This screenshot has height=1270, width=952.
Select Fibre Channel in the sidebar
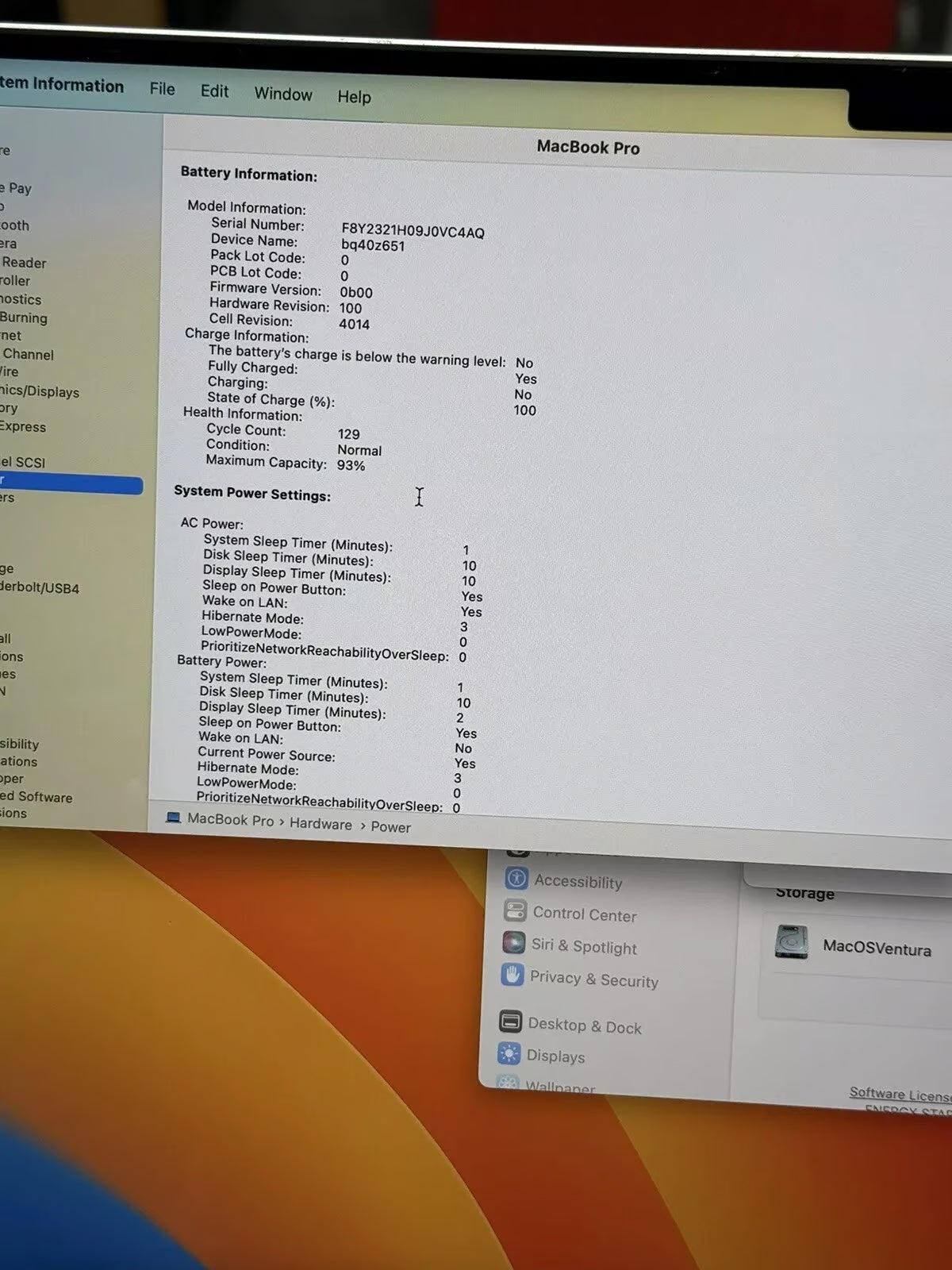click(27, 354)
